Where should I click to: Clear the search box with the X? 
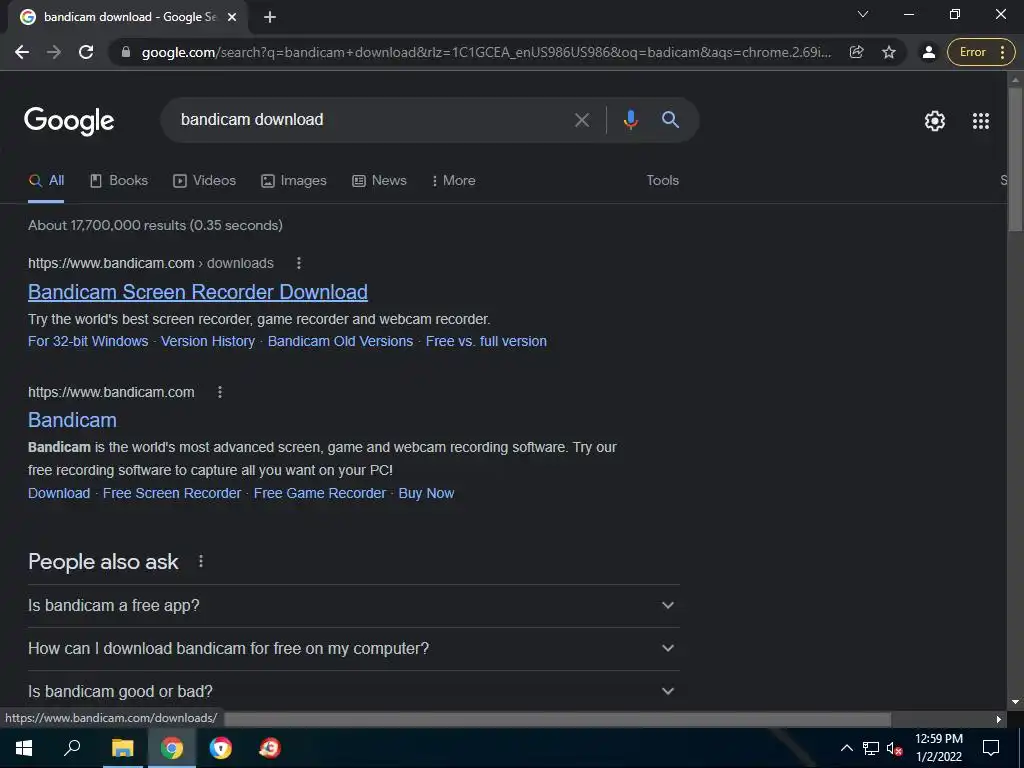point(582,120)
